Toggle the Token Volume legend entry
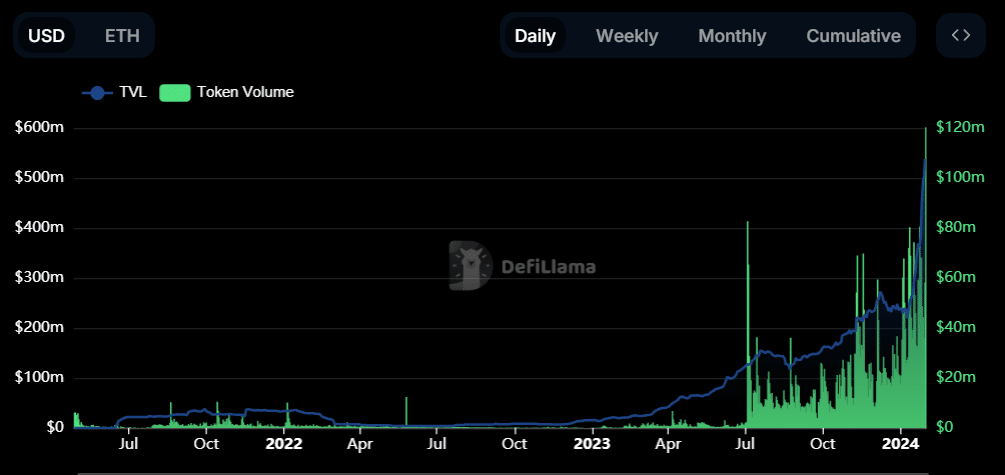Viewport: 1005px width, 475px height. coord(226,92)
